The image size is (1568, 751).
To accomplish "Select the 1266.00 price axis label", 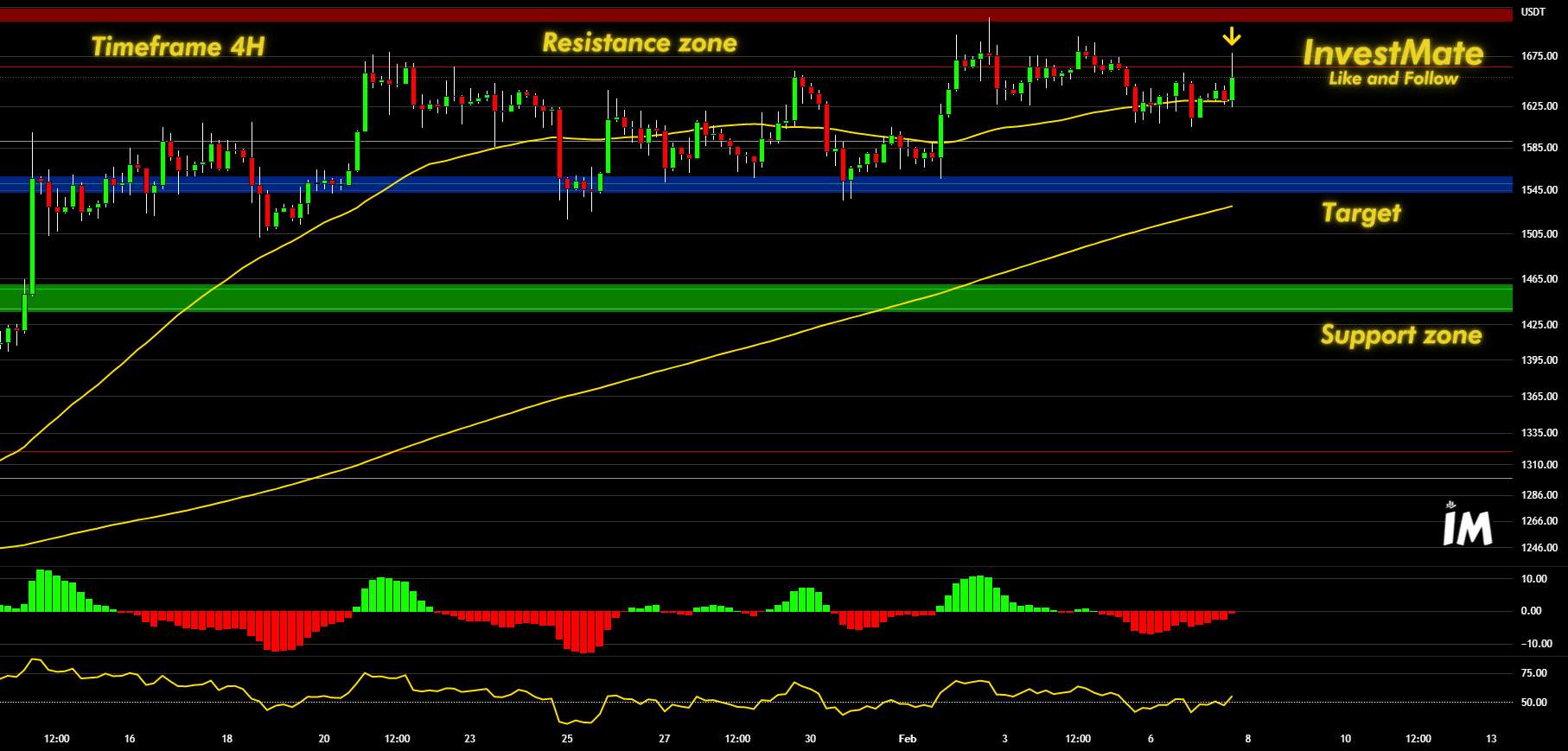I will 1539,521.
